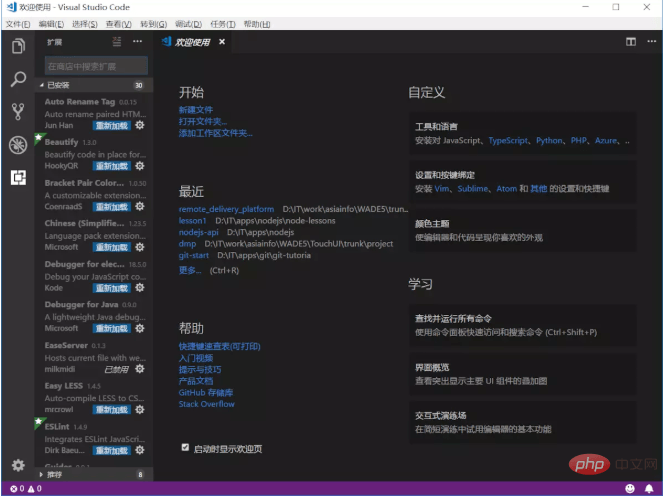
Task: Open 提示与技巧 link
Action: coord(200,370)
